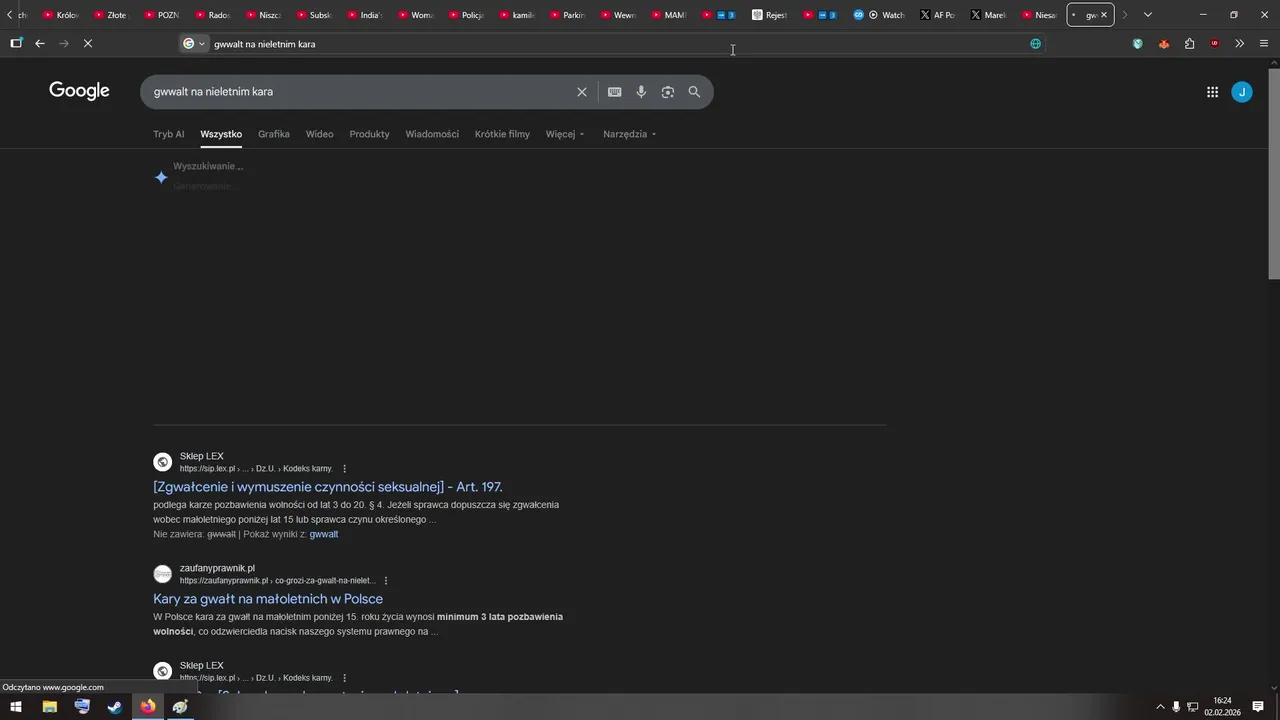Switch to the Rejest browser tab
1280x720 pixels.
click(769, 15)
